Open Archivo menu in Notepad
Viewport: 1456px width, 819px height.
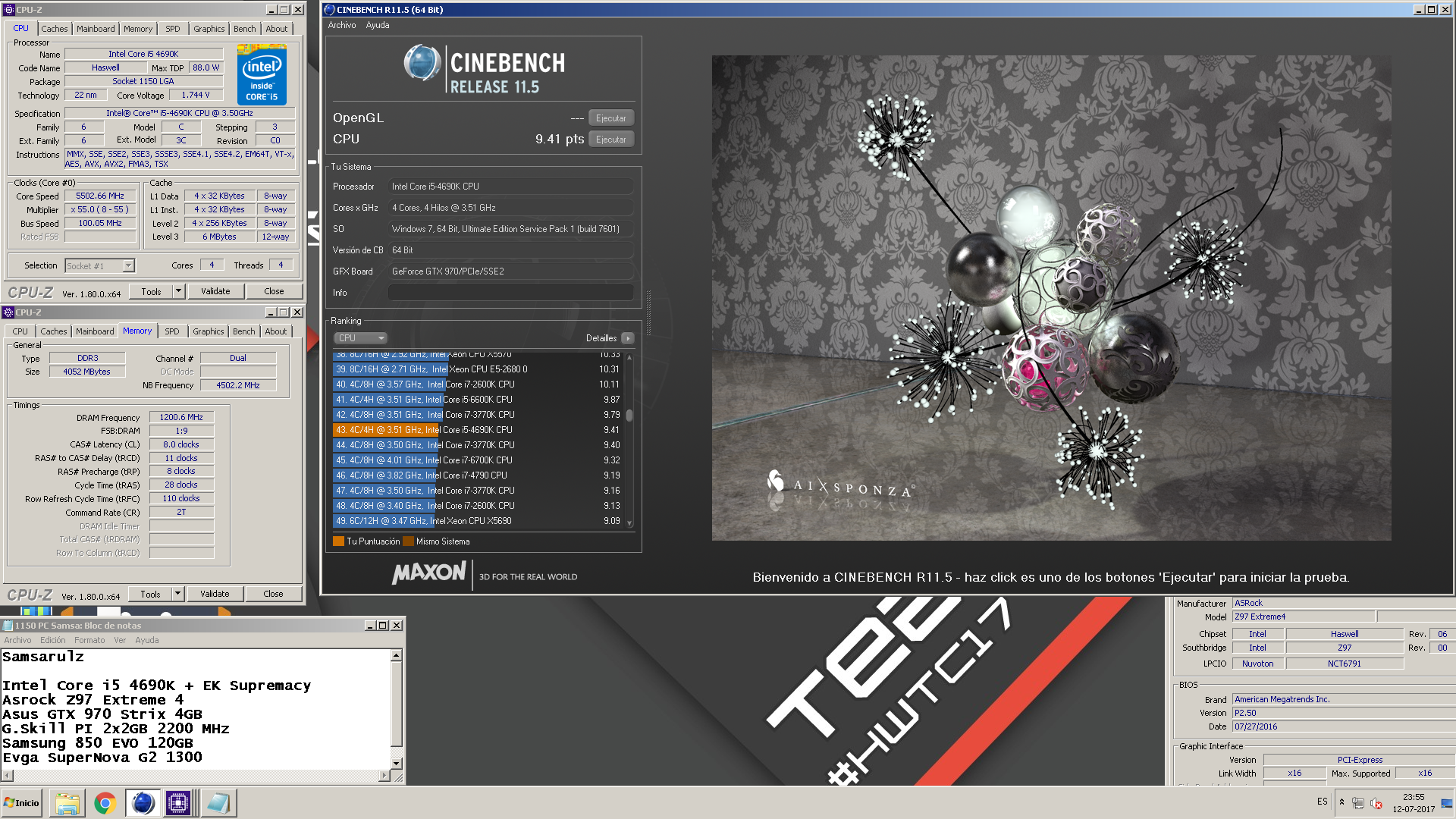click(x=17, y=641)
